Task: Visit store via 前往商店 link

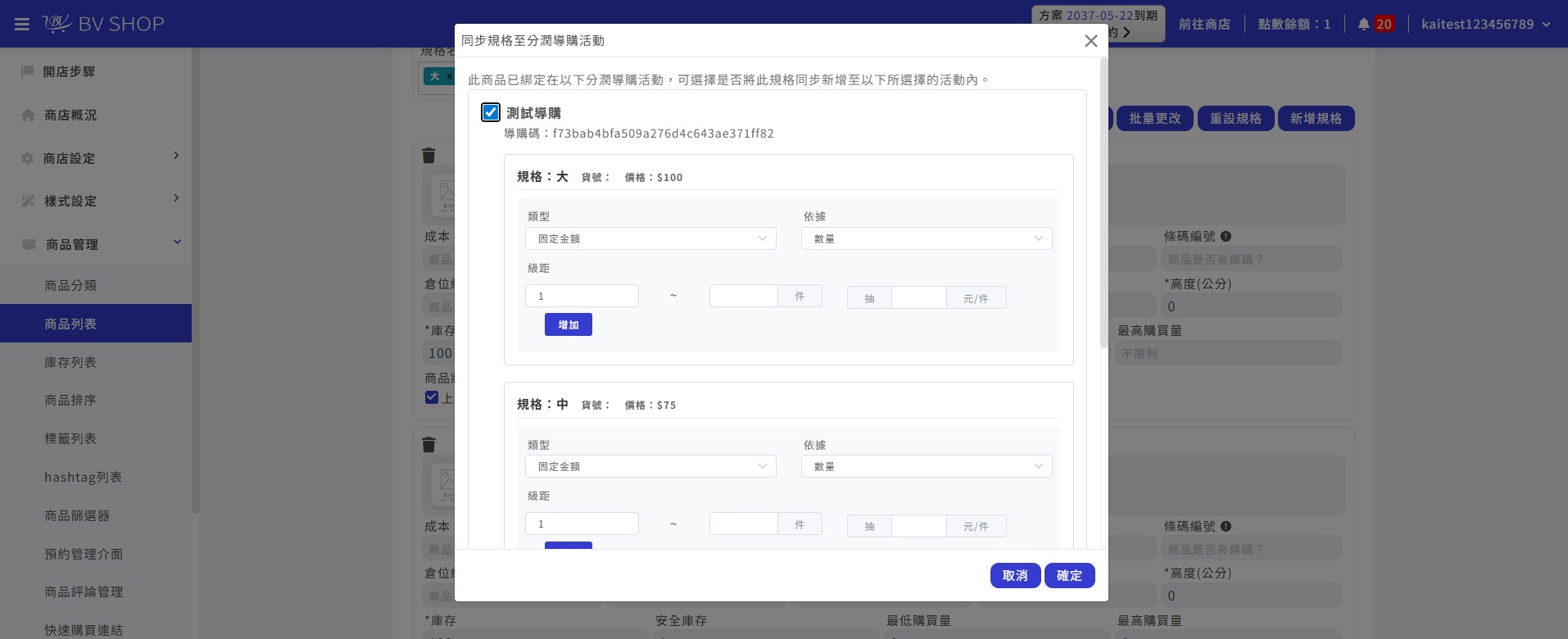Action: [1204, 25]
